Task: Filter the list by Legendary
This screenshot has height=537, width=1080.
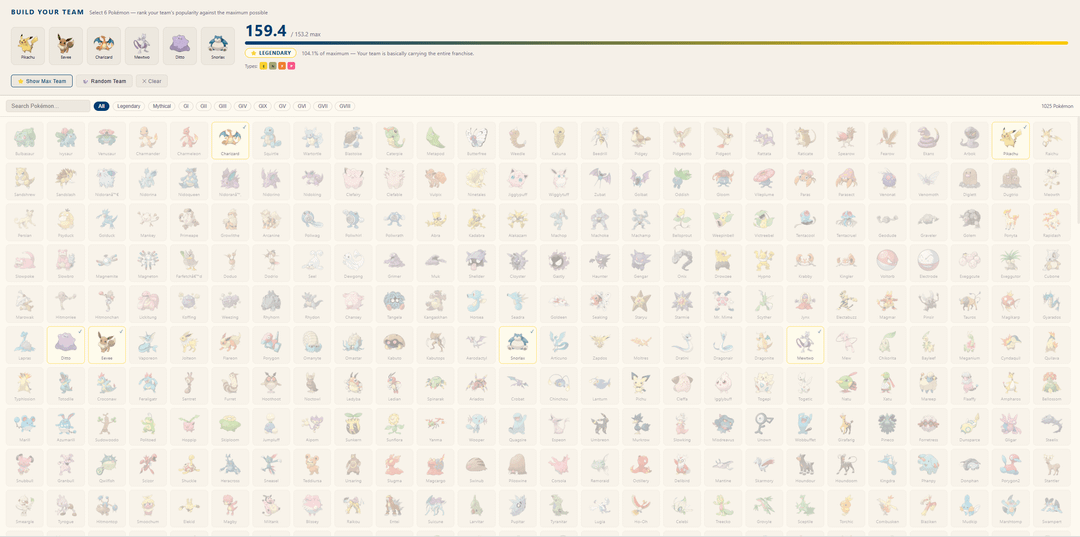Action: coord(129,106)
